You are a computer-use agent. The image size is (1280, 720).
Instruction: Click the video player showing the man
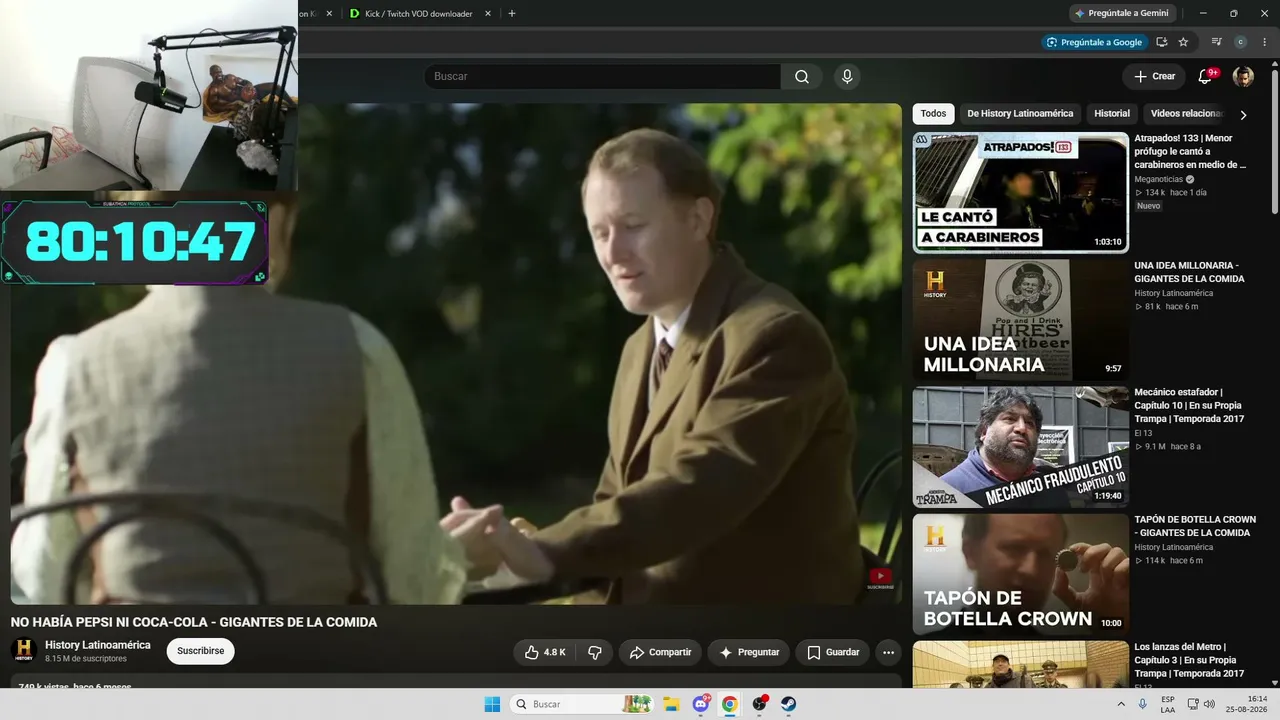[x=456, y=354]
